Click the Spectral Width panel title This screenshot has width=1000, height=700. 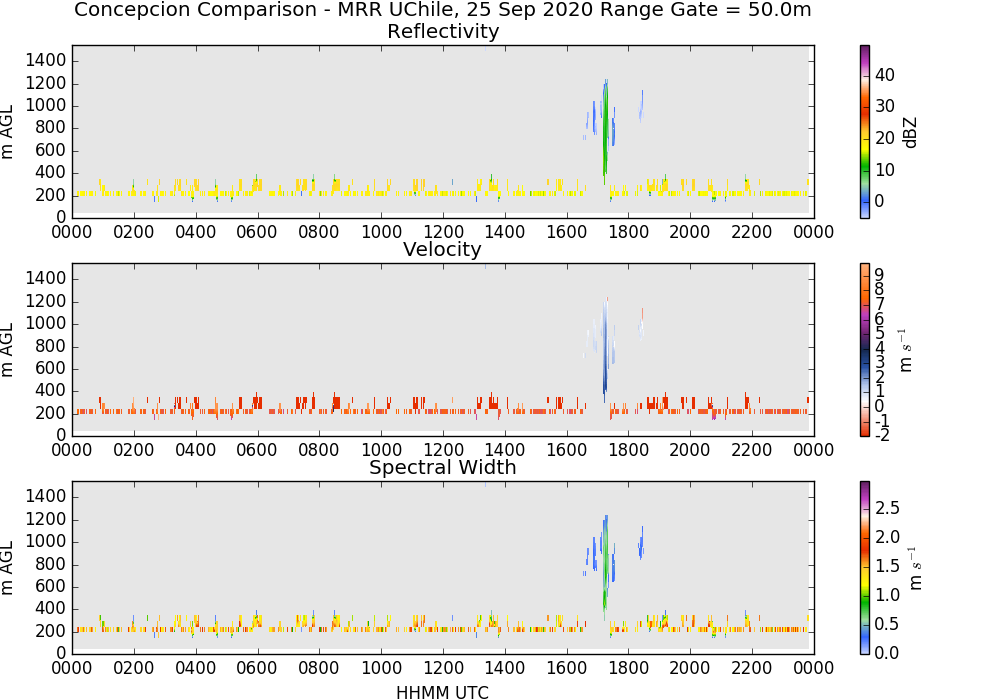tap(443, 467)
